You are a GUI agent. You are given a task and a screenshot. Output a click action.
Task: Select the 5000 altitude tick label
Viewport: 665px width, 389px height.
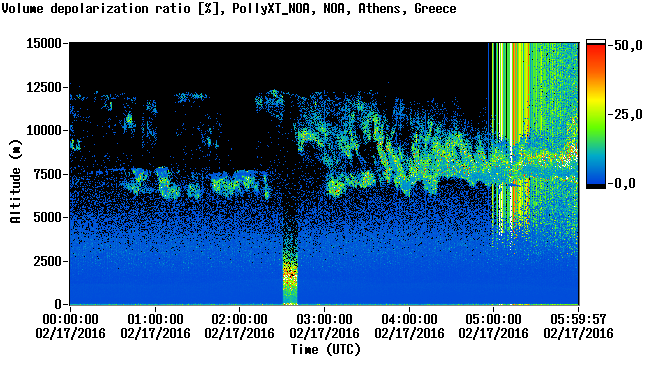[47, 218]
